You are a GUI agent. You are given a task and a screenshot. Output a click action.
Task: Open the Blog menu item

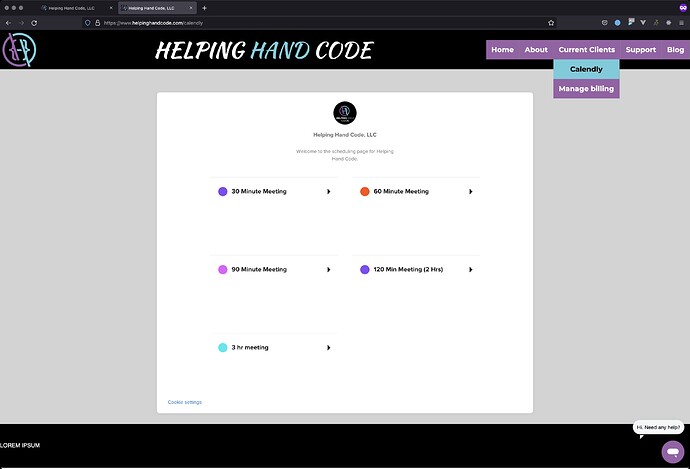click(x=675, y=50)
